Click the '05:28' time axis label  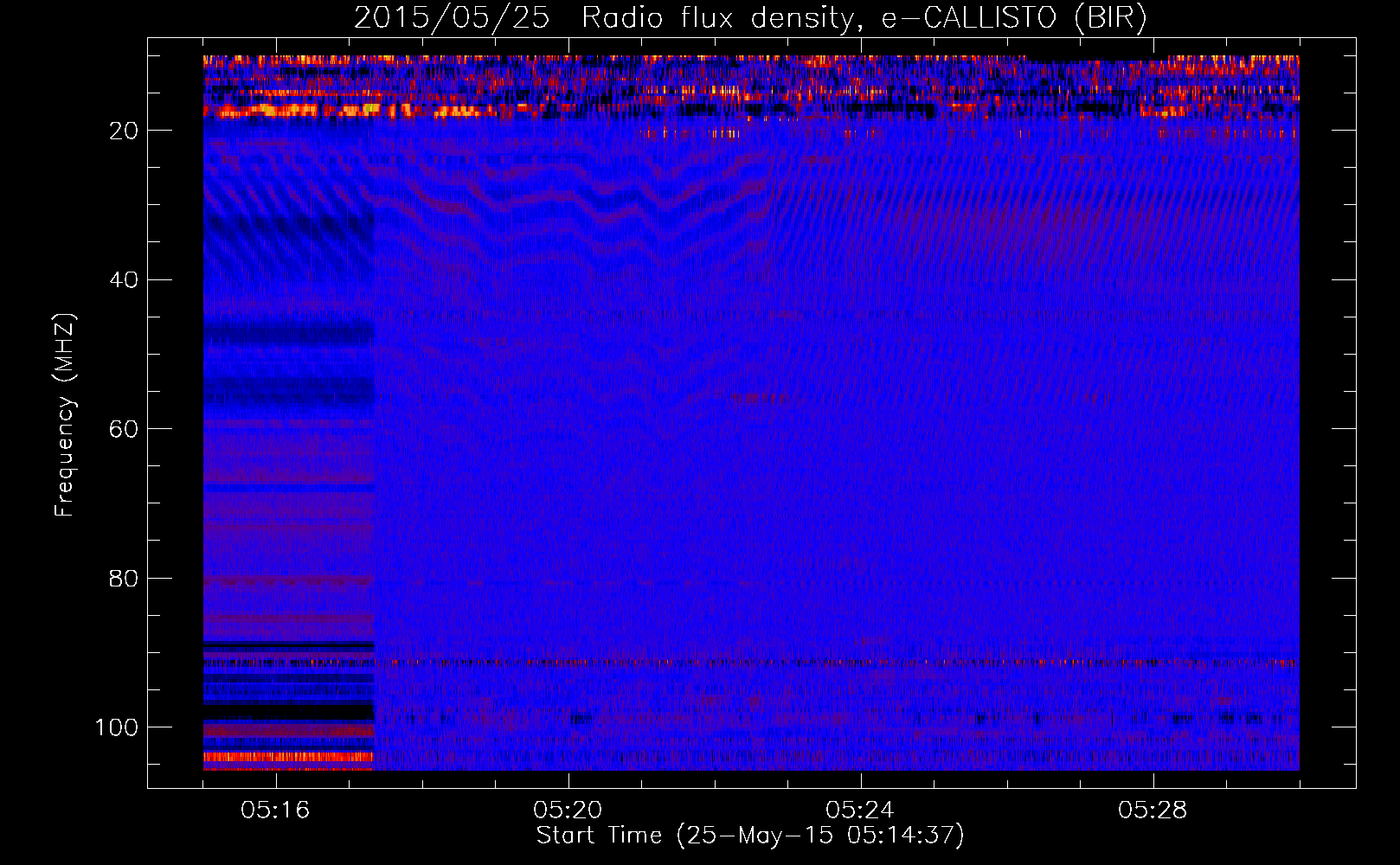pos(1153,811)
